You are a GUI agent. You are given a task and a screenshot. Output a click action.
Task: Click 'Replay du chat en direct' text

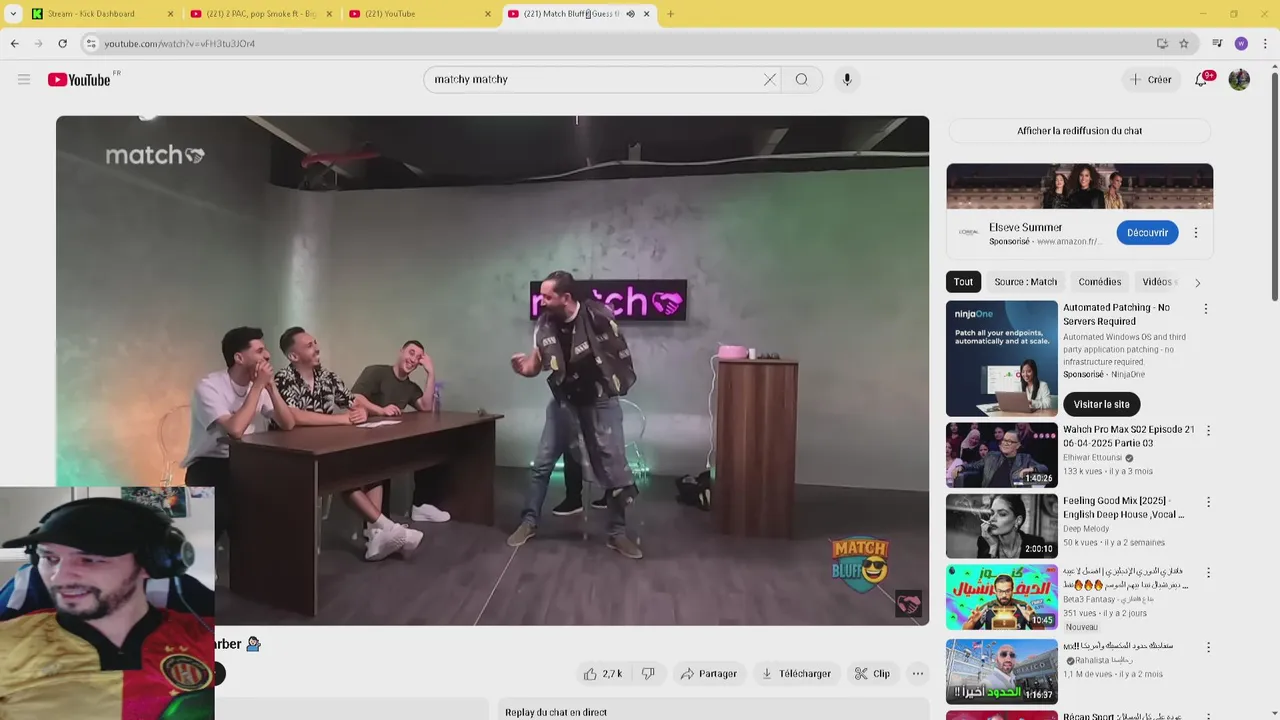tap(556, 713)
